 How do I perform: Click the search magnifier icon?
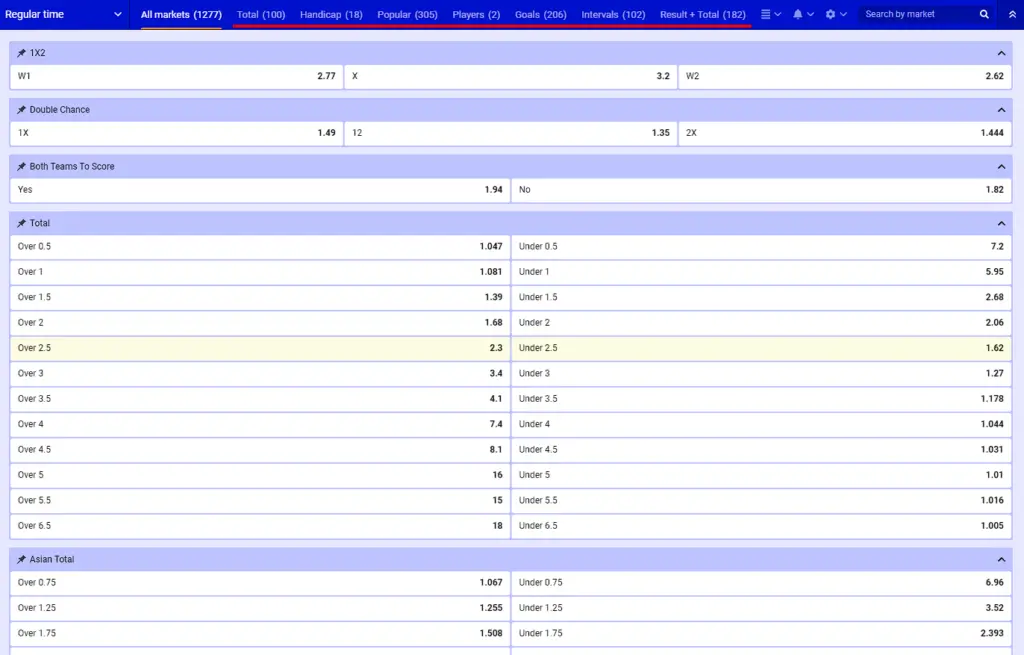click(984, 15)
